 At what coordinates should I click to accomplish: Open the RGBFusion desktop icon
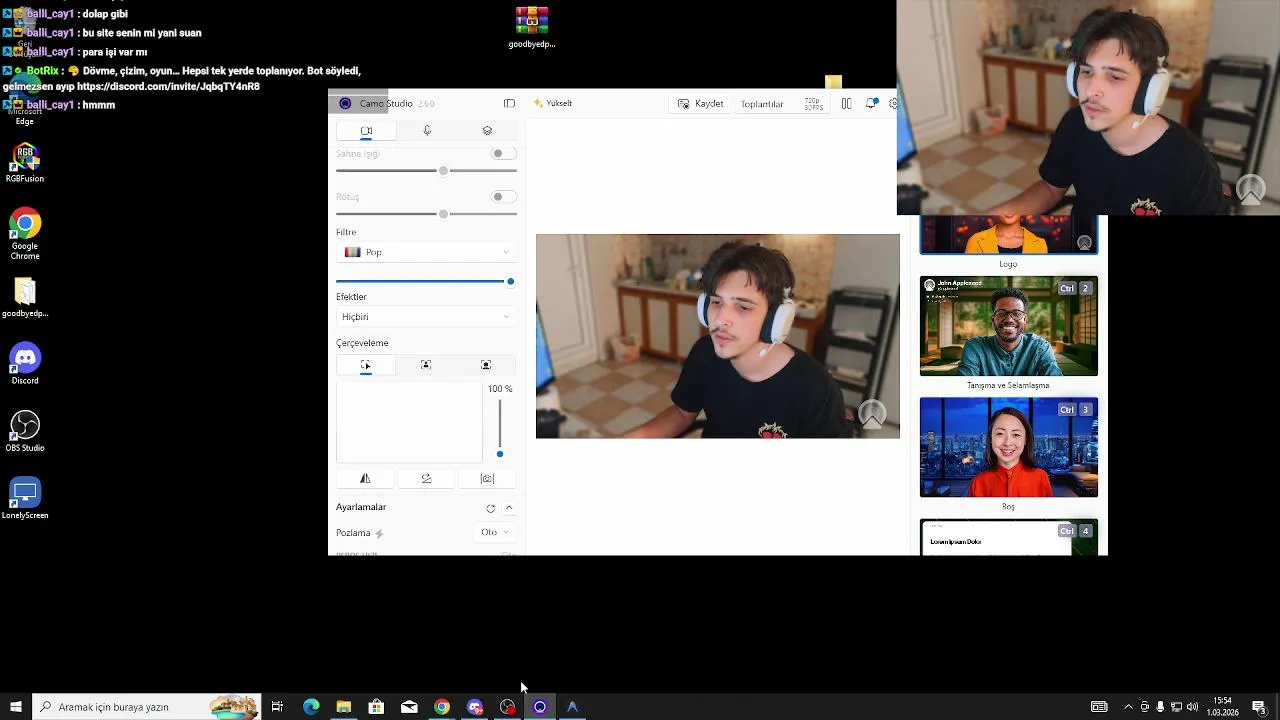click(x=25, y=164)
